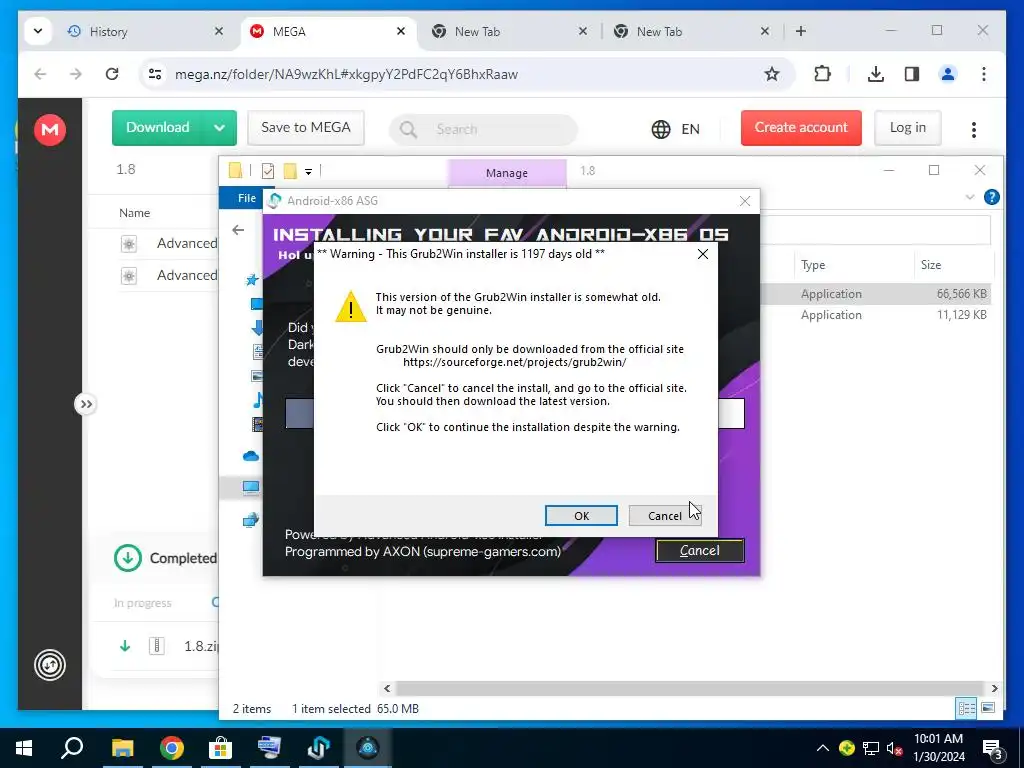The image size is (1024, 768).
Task: Click Cancel in the Grub2Win warning dialog
Action: click(x=665, y=515)
